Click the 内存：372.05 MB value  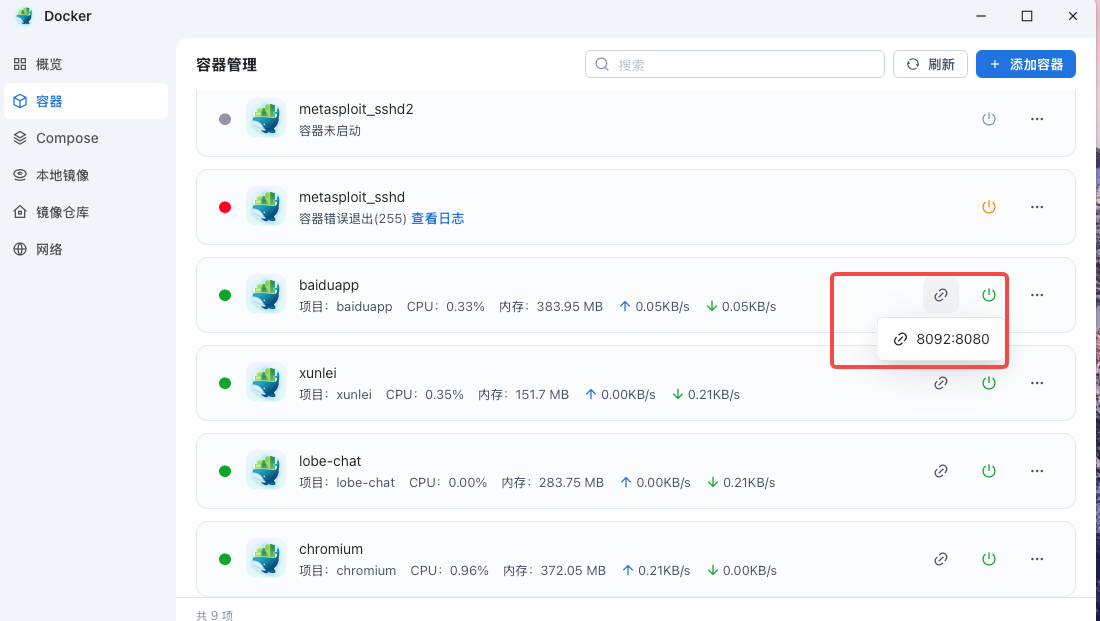554,571
